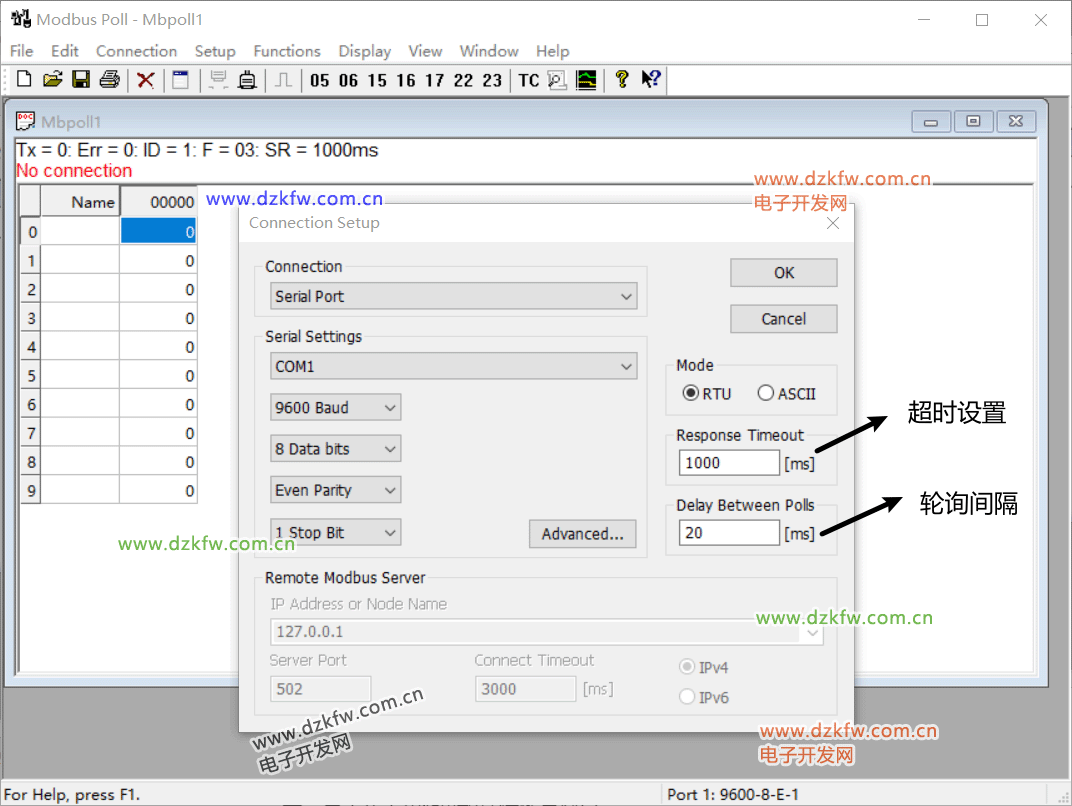Open the 9600 Baud dropdown
Viewport: 1072px width, 806px height.
click(x=335, y=408)
